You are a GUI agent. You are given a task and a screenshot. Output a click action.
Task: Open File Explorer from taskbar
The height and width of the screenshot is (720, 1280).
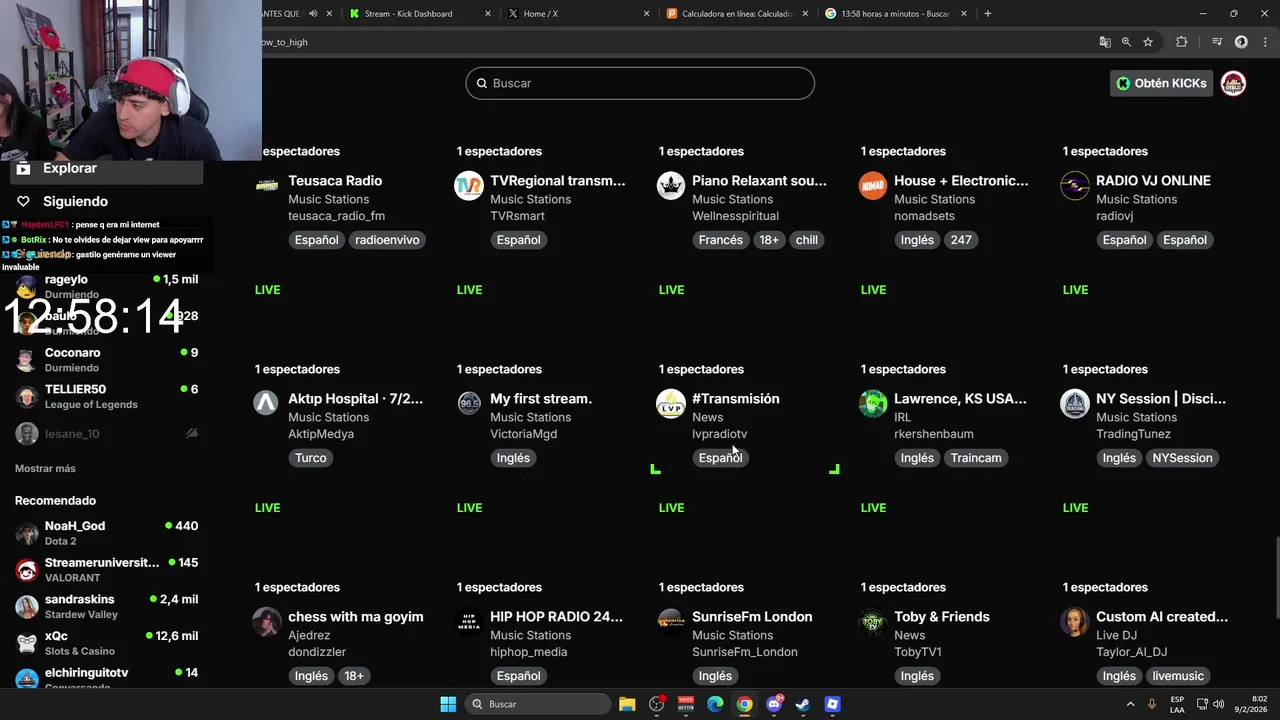[x=627, y=704]
